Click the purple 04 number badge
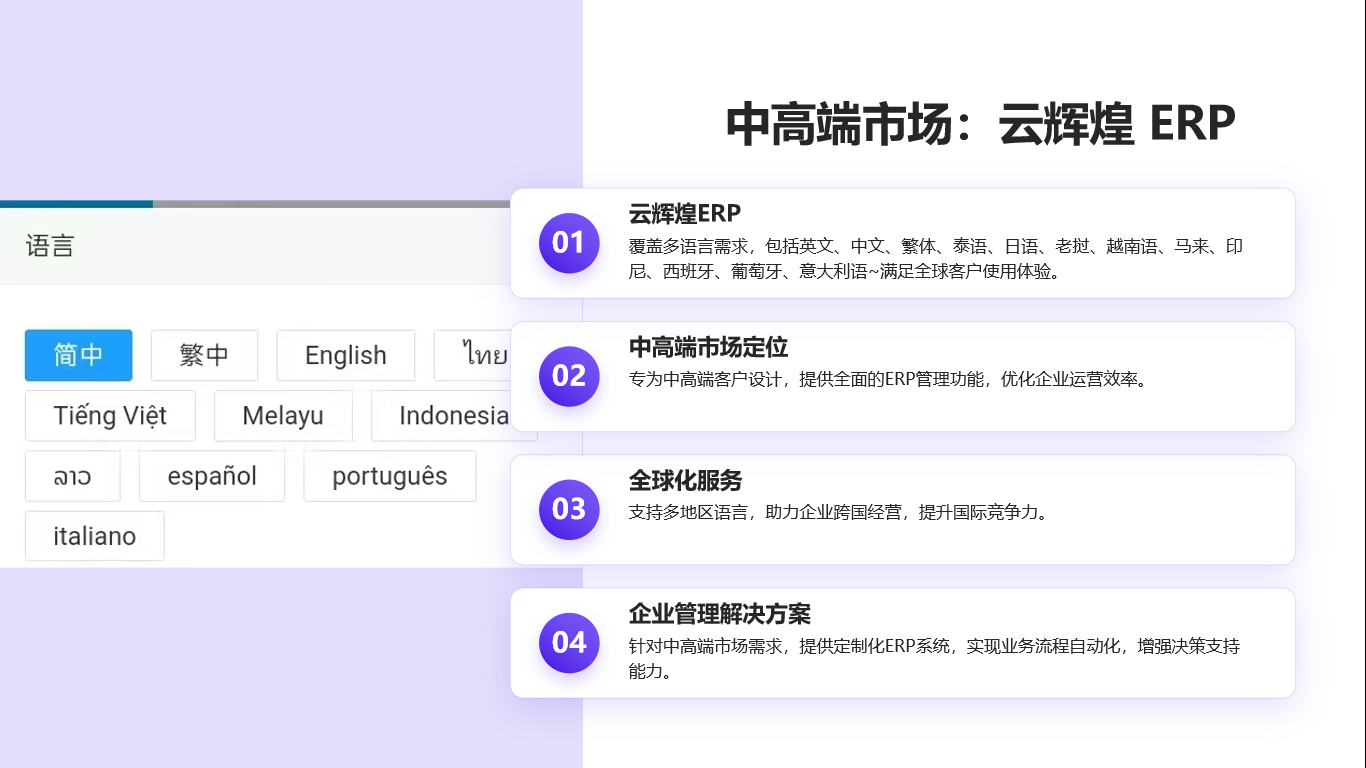This screenshot has width=1366, height=768. click(x=568, y=642)
